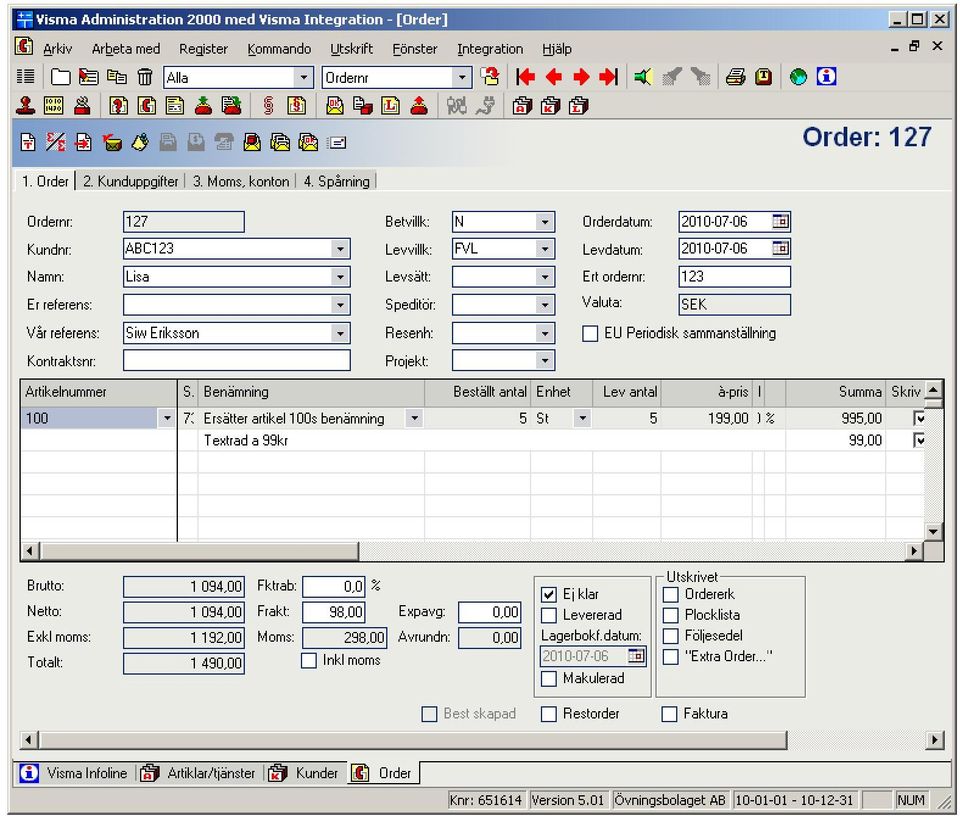This screenshot has height=816, width=960.
Task: Create a new record with the blank page icon
Action: point(60,77)
